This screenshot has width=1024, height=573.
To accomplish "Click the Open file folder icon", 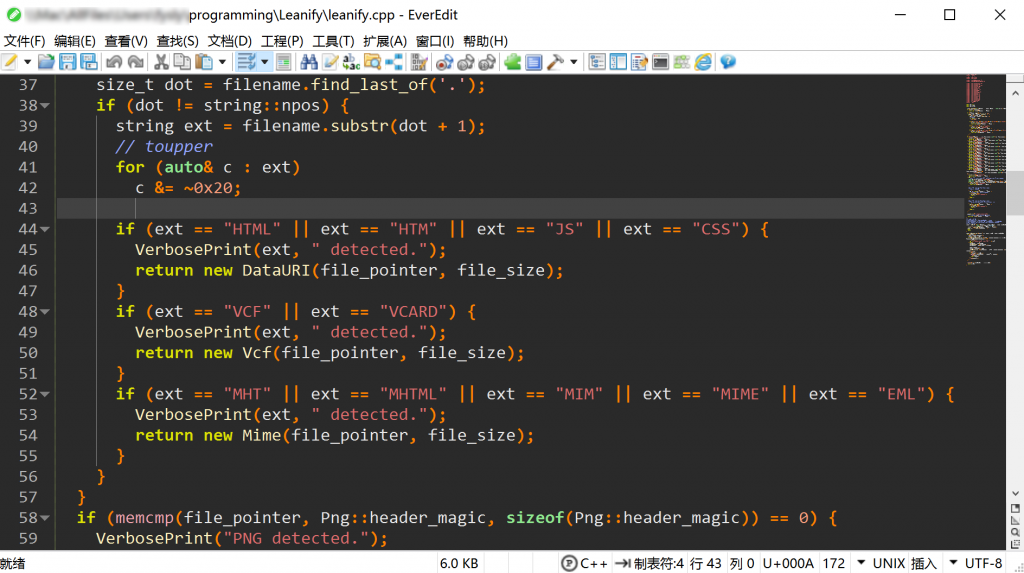I will (46, 62).
